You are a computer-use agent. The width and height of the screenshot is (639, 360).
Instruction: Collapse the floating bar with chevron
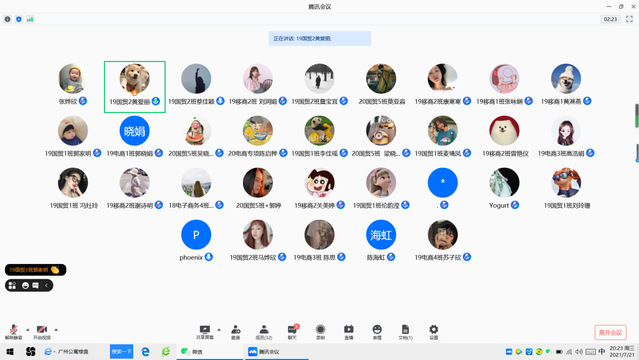click(46, 285)
